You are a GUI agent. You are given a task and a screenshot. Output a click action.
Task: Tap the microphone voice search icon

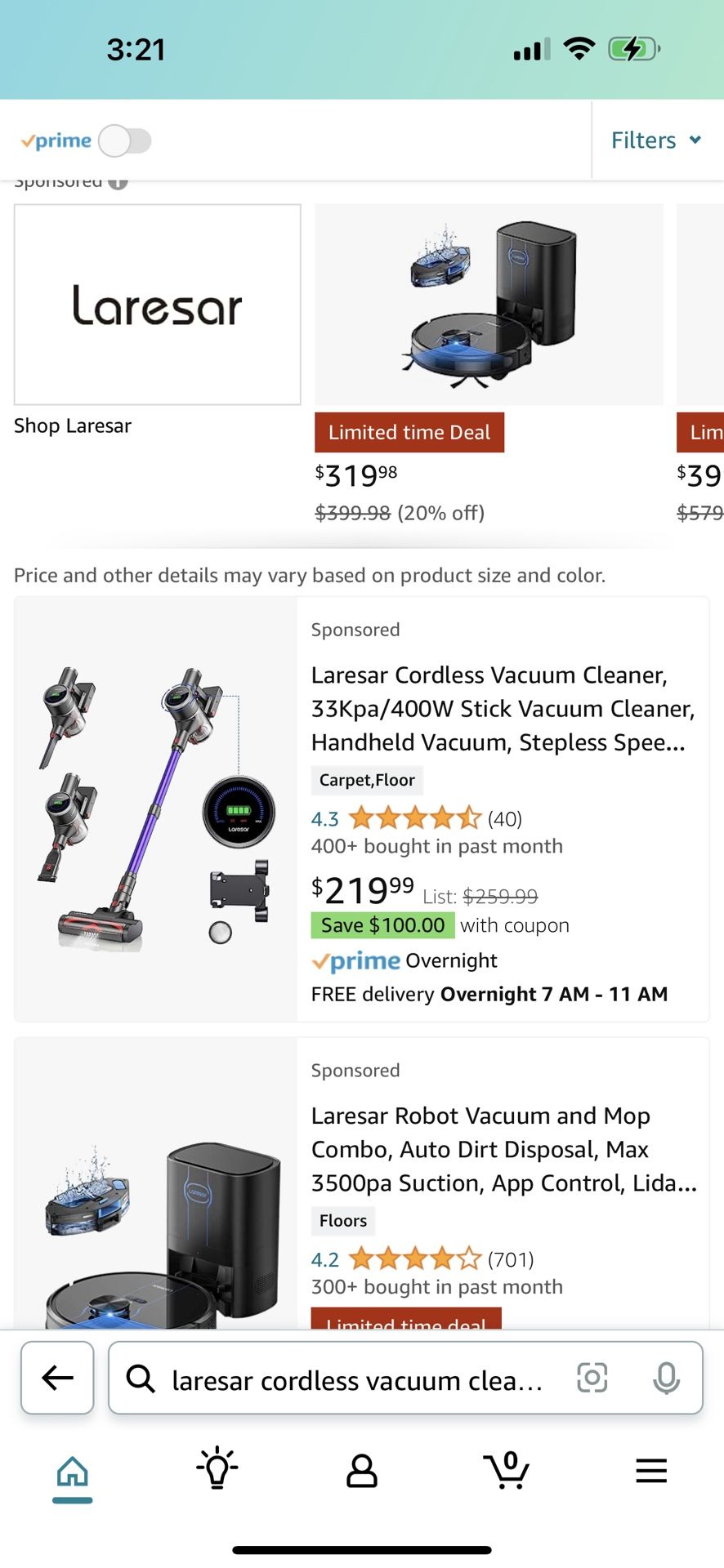click(666, 1378)
